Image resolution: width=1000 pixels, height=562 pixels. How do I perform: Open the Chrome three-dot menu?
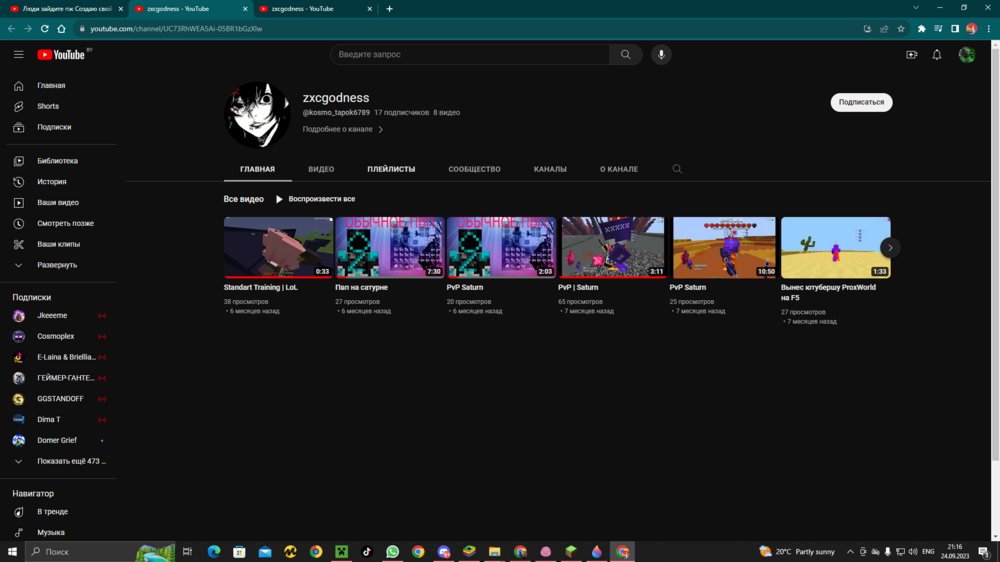989,29
